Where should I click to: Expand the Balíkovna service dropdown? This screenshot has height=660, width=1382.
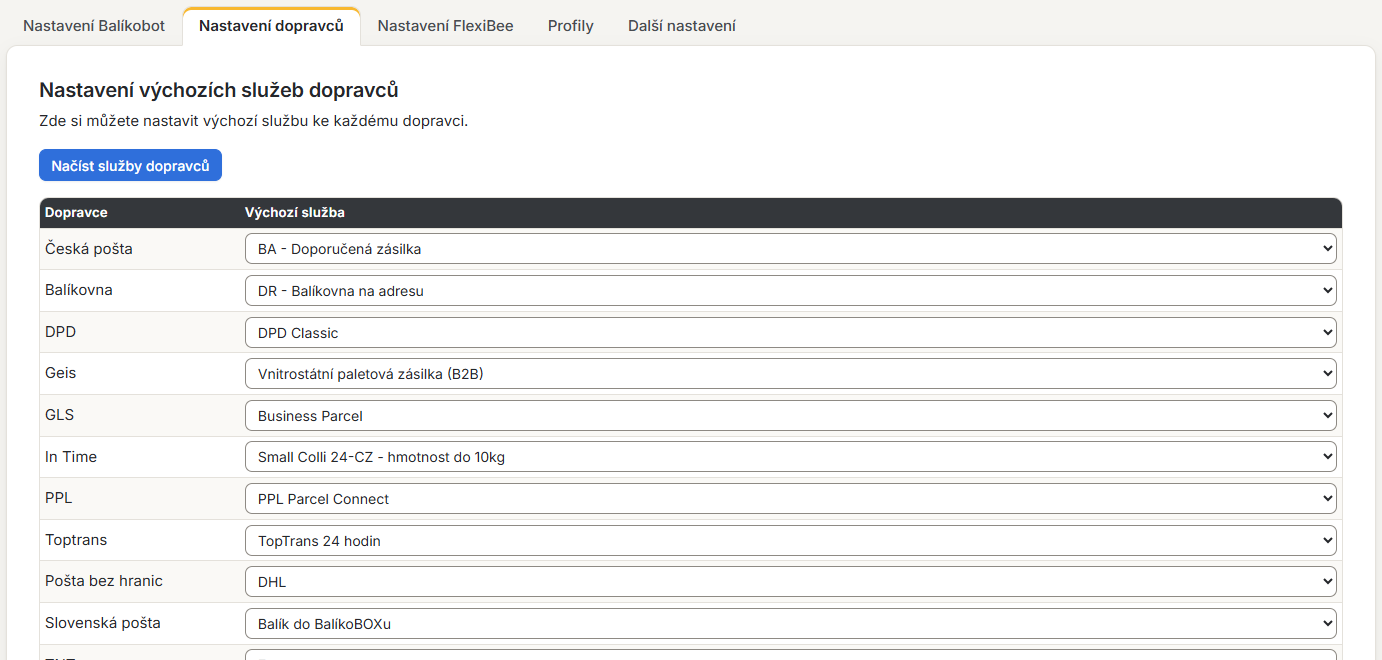coord(790,291)
